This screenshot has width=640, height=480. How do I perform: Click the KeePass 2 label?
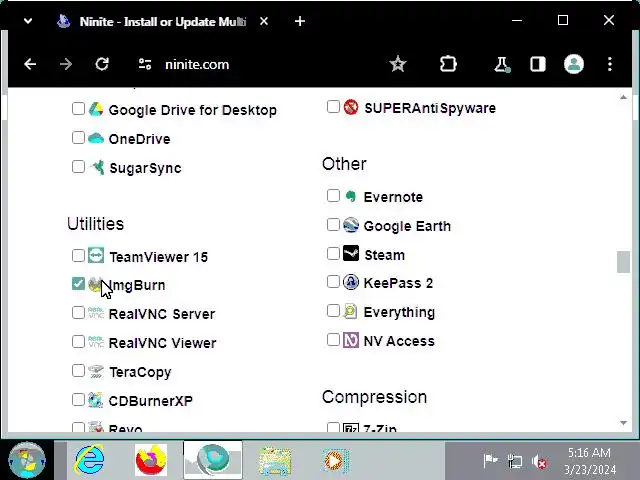[398, 283]
